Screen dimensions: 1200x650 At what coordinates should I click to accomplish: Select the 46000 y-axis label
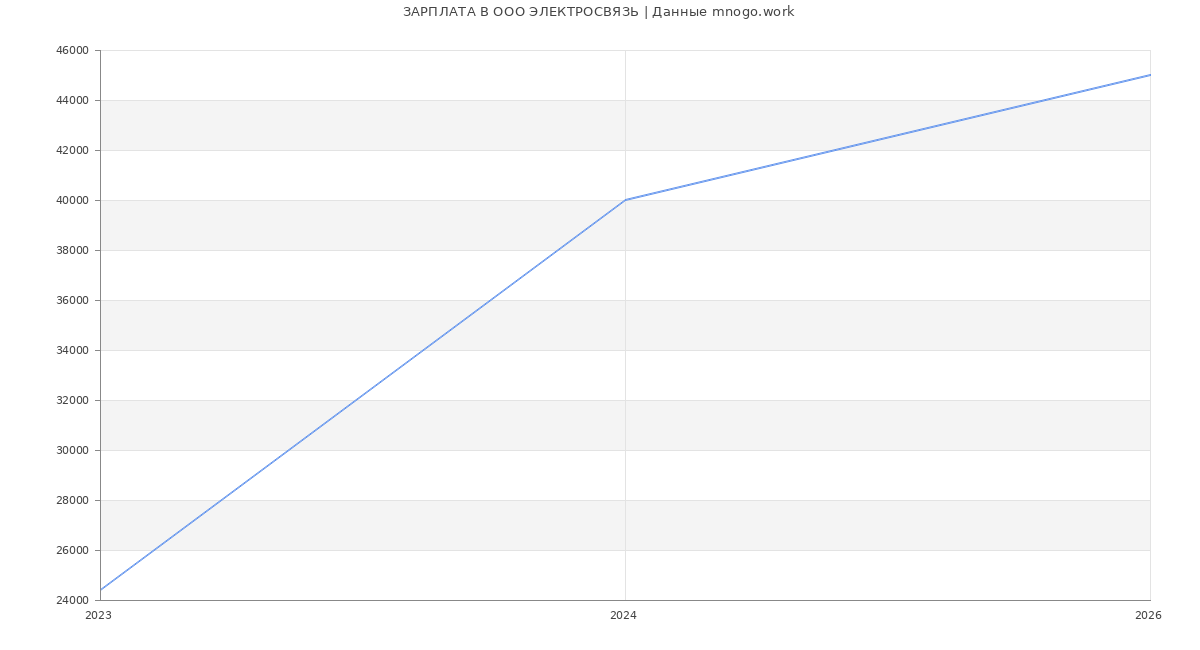click(72, 50)
